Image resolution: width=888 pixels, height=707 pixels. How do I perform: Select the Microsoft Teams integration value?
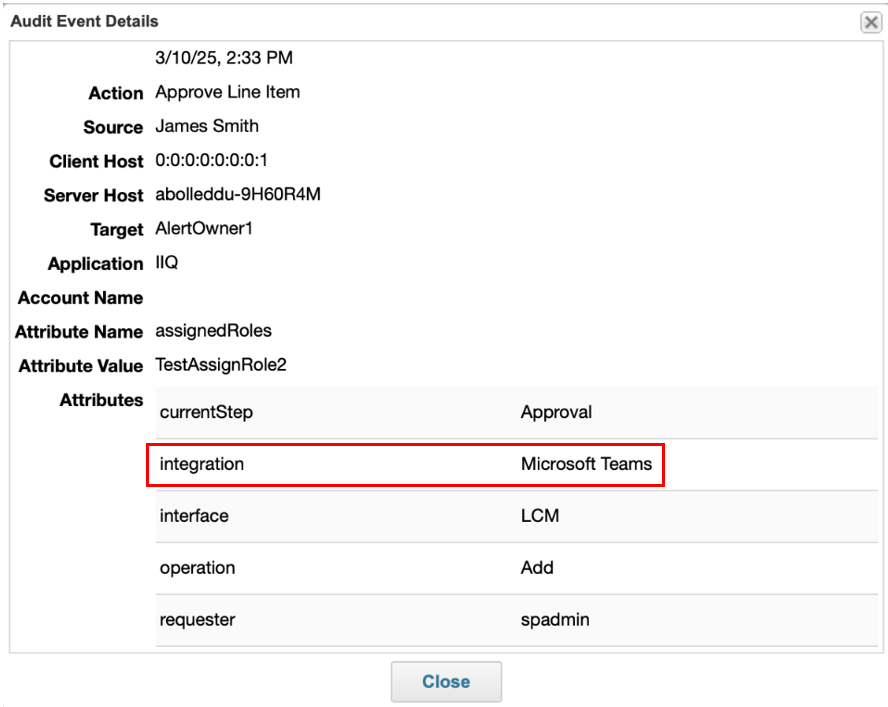pos(586,464)
